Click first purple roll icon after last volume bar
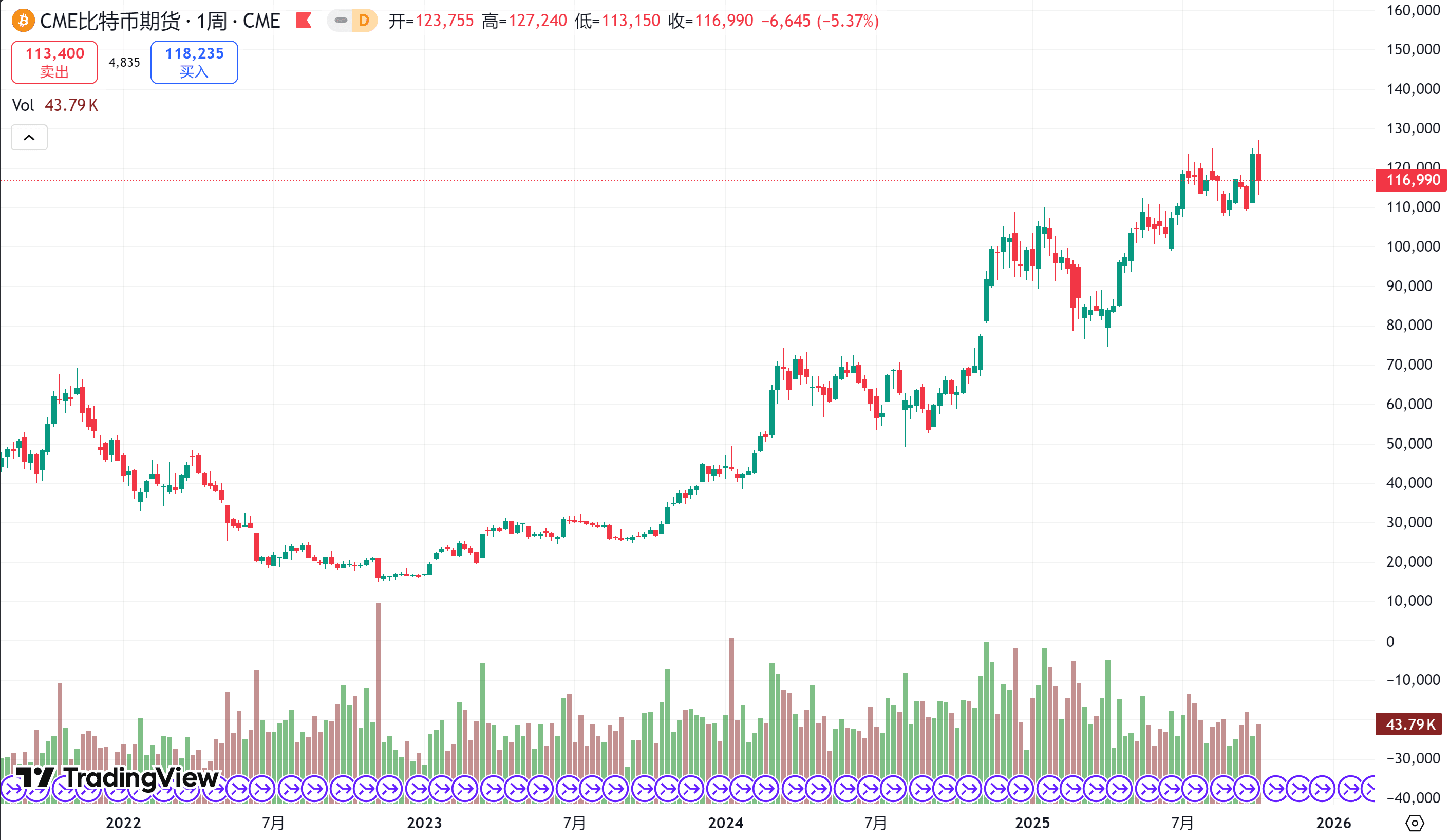The height and width of the screenshot is (840, 1449). coord(1275,789)
